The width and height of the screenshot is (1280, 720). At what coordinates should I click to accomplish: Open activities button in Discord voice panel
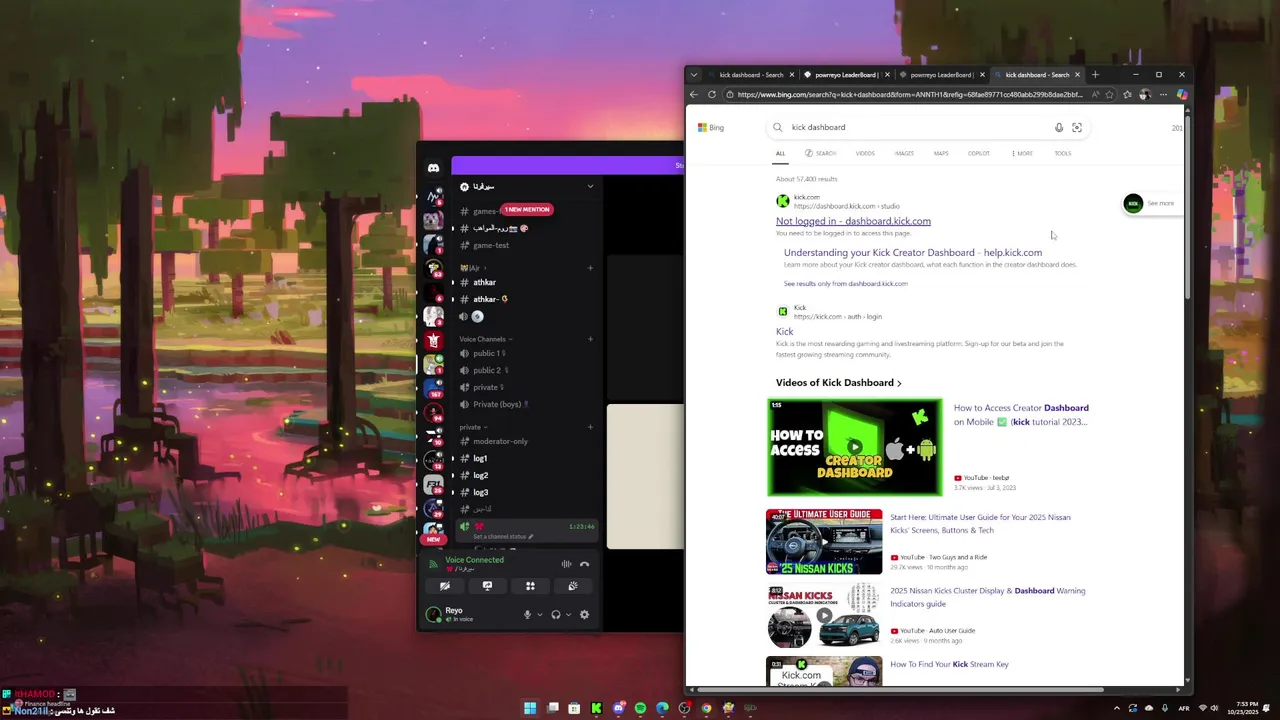point(530,586)
